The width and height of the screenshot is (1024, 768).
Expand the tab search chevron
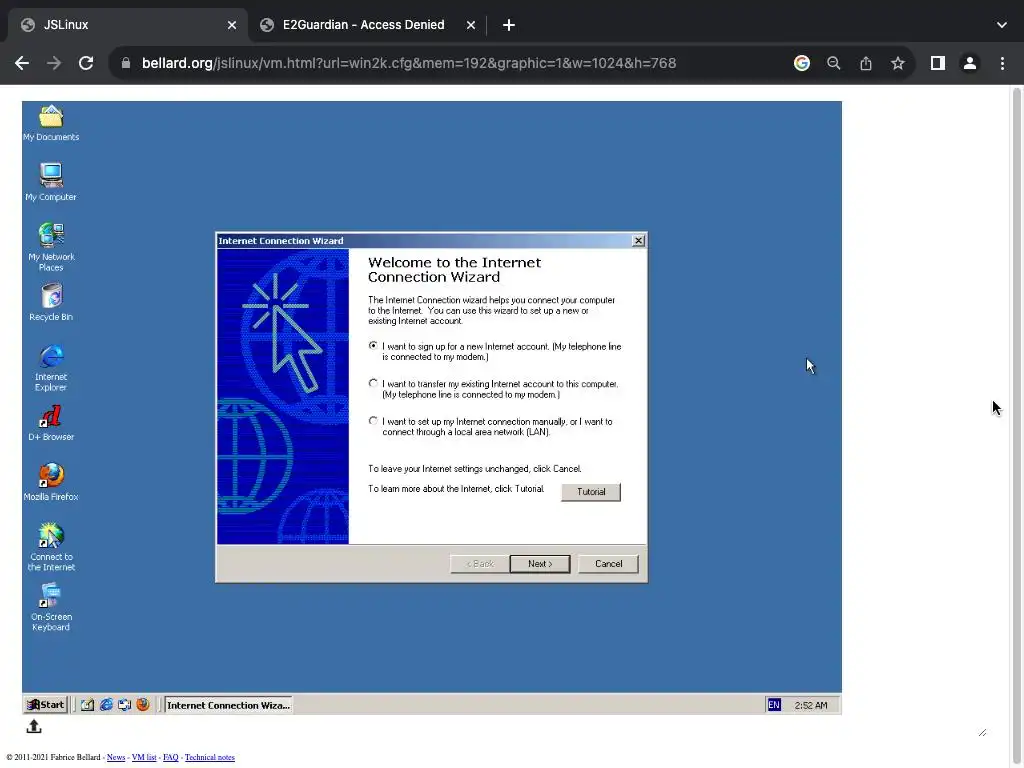coord(1001,25)
